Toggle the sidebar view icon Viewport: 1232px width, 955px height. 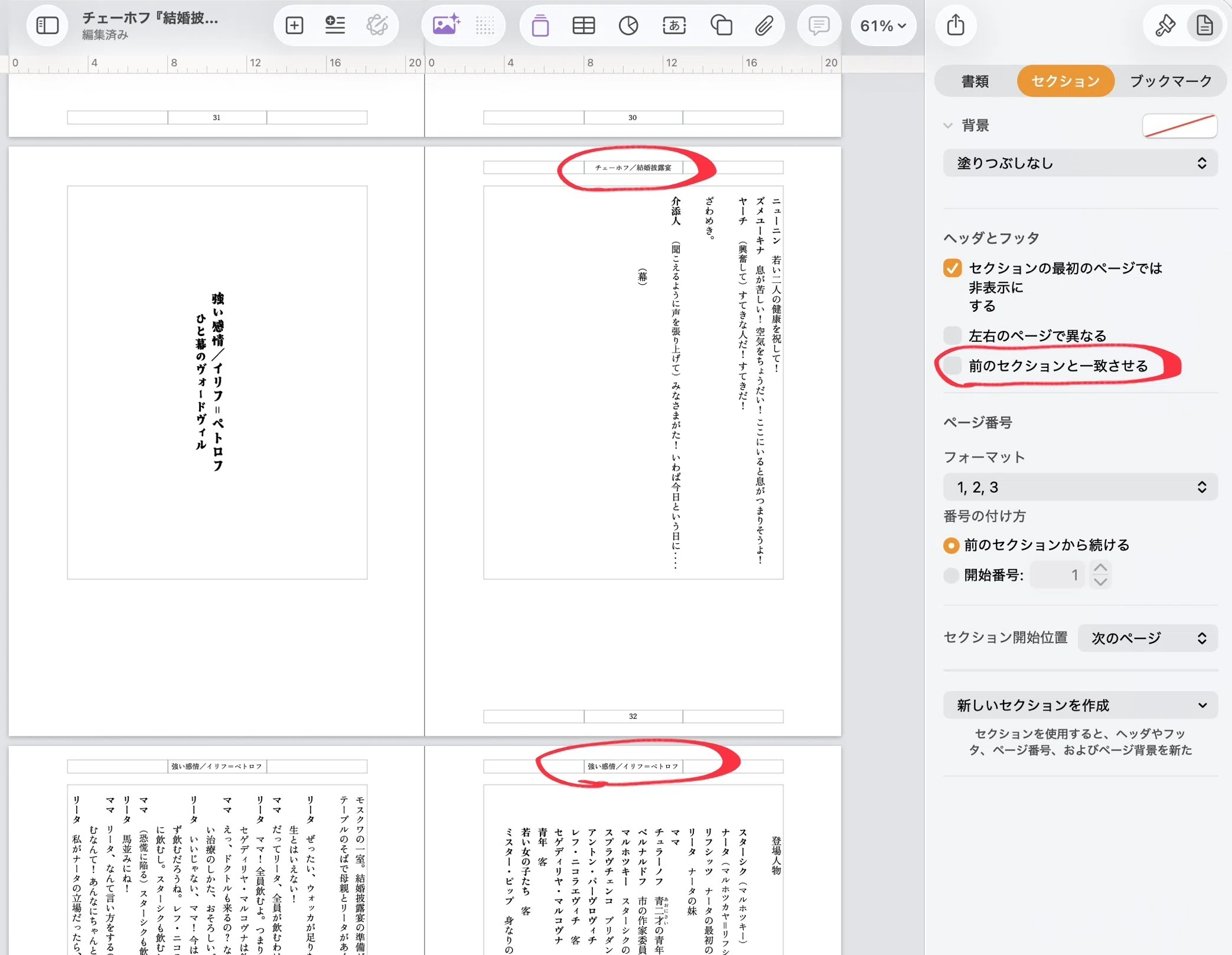coord(47,25)
